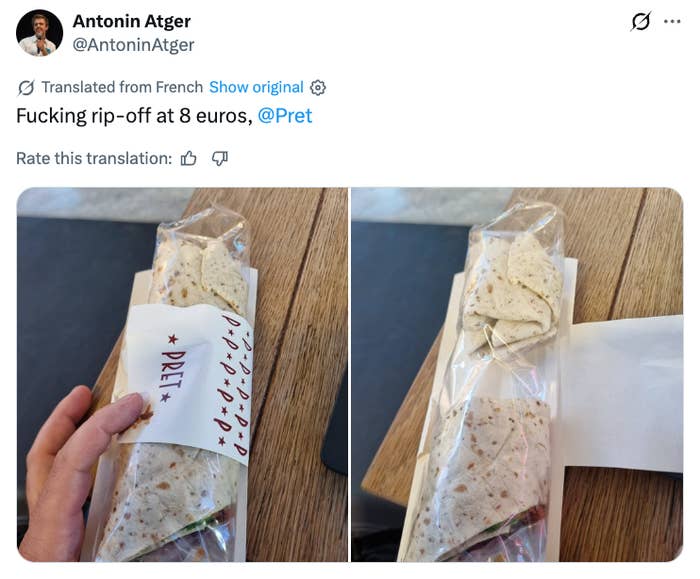Click the folded tortilla top in right photo
The height and width of the screenshot is (579, 700).
513,295
